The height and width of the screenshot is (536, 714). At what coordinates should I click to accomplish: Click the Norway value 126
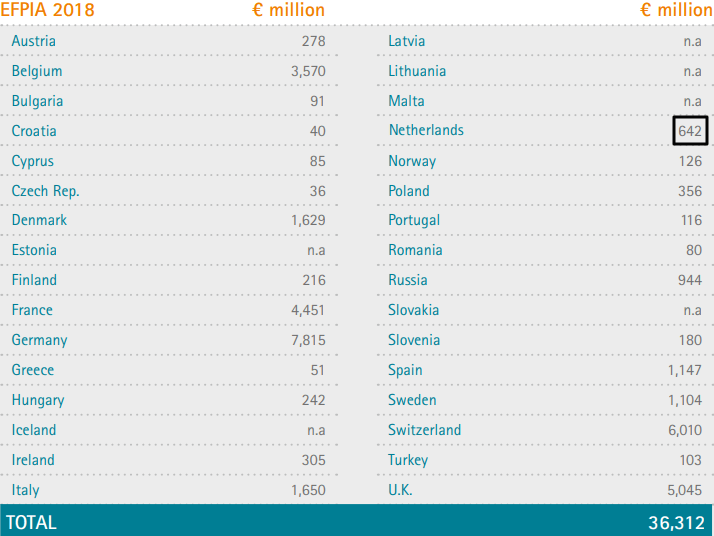point(689,161)
